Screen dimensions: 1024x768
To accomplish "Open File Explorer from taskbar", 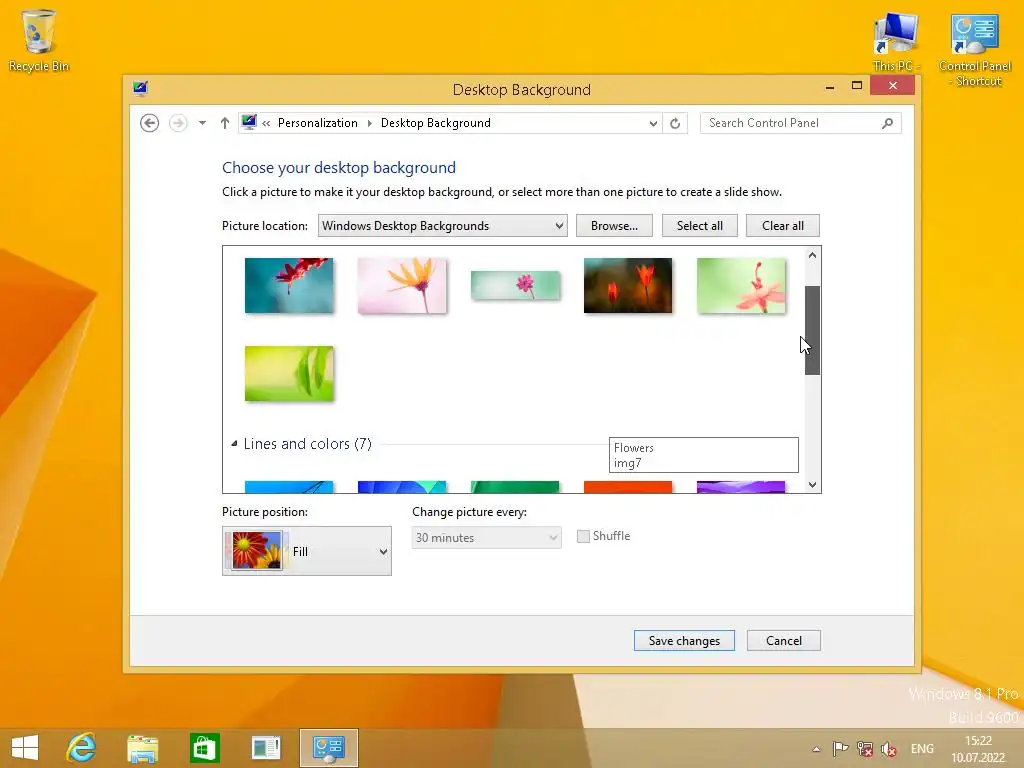I will coord(142,748).
